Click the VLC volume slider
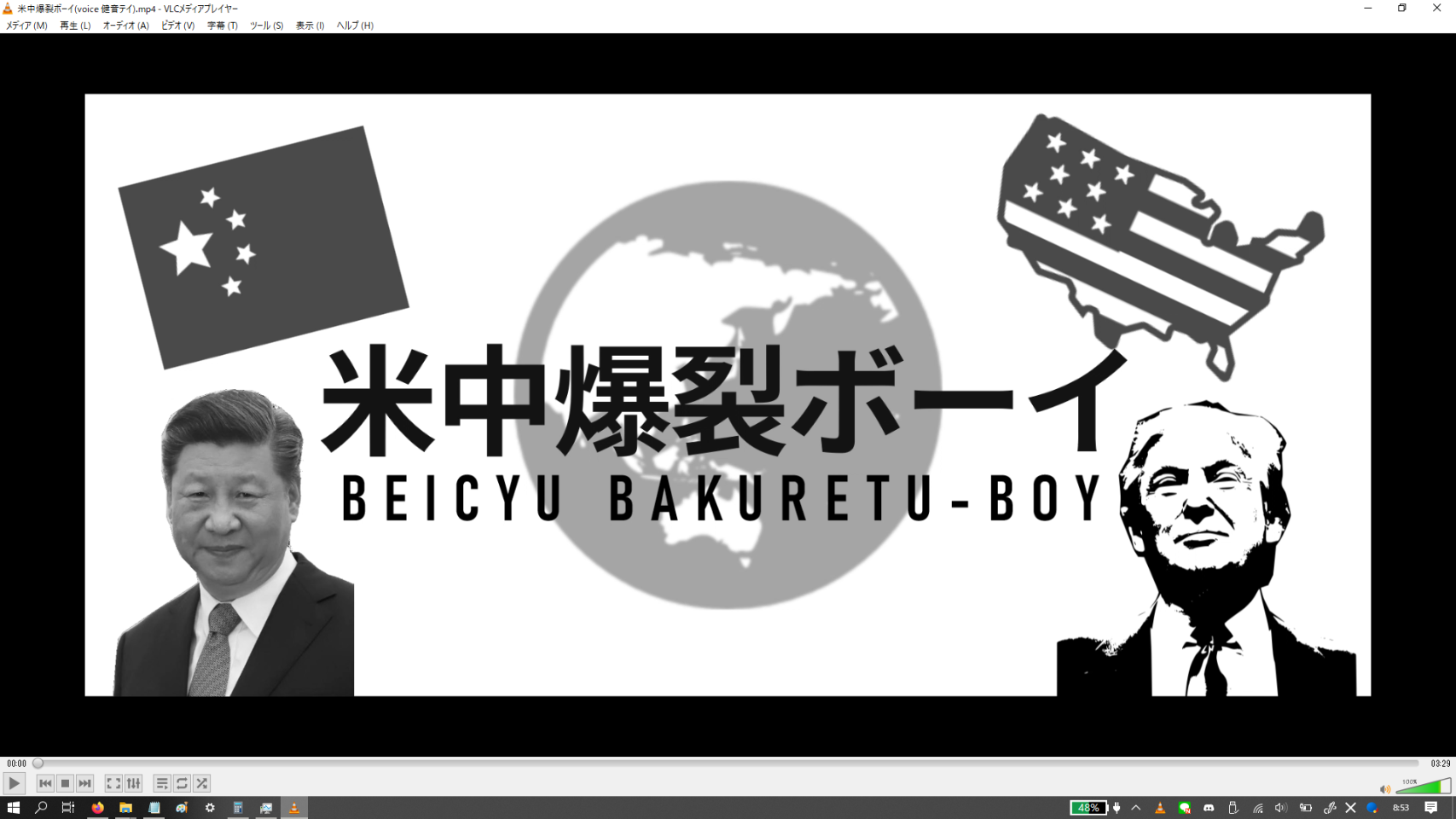This screenshot has width=1456, height=819. [1423, 786]
